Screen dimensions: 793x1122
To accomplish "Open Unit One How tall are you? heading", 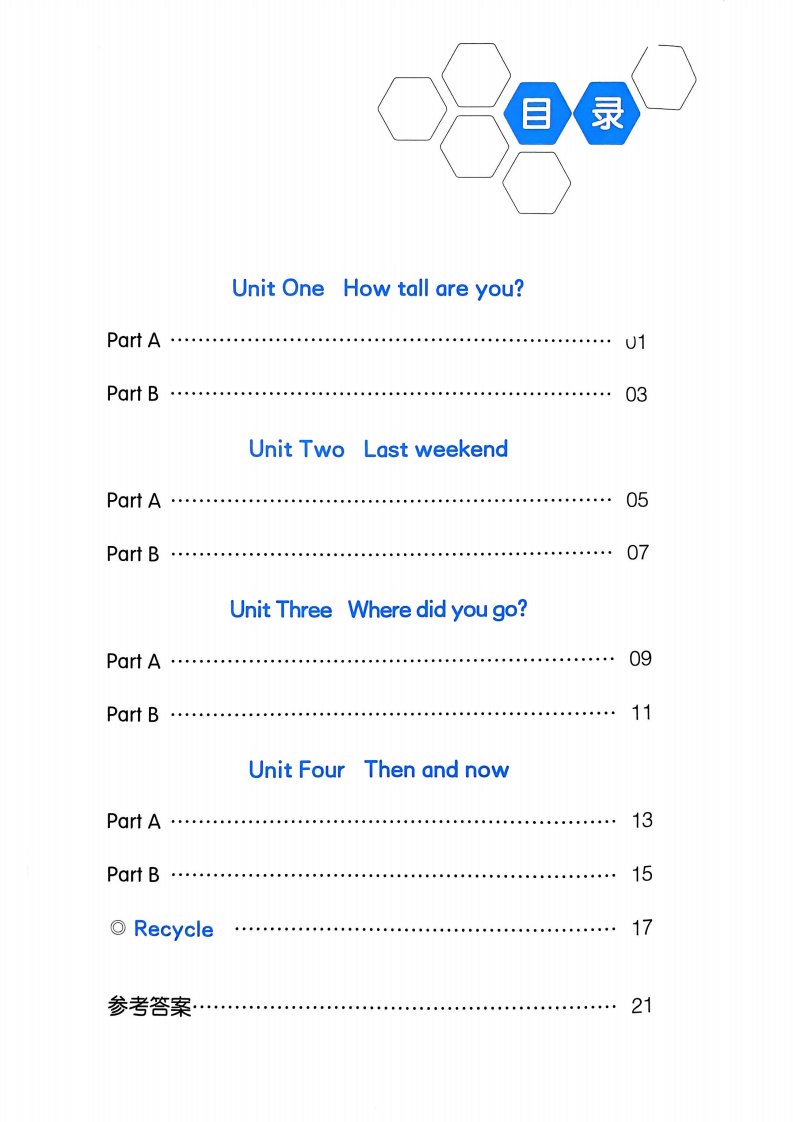I will tap(378, 288).
